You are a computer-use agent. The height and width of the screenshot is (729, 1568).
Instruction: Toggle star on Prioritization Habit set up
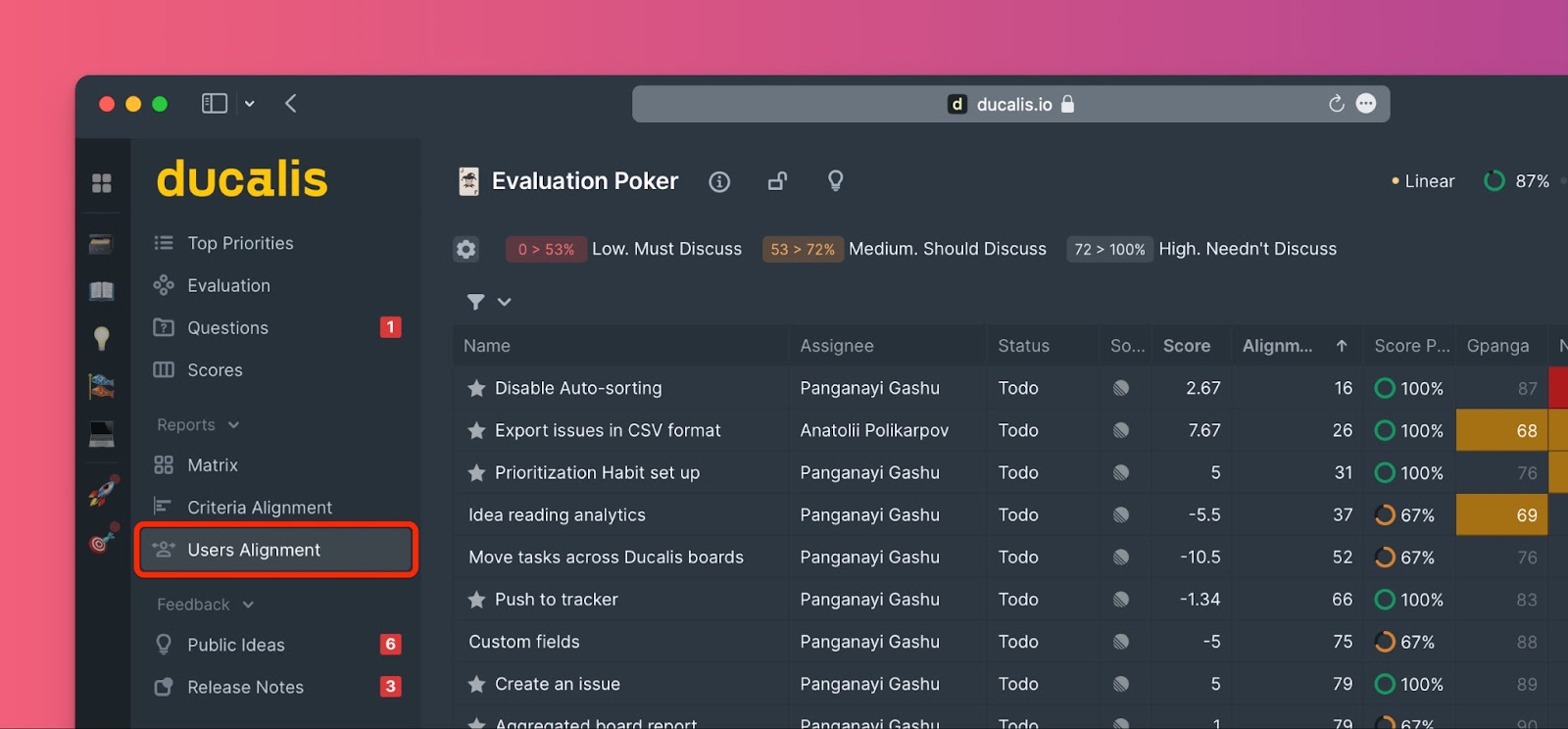(x=476, y=472)
